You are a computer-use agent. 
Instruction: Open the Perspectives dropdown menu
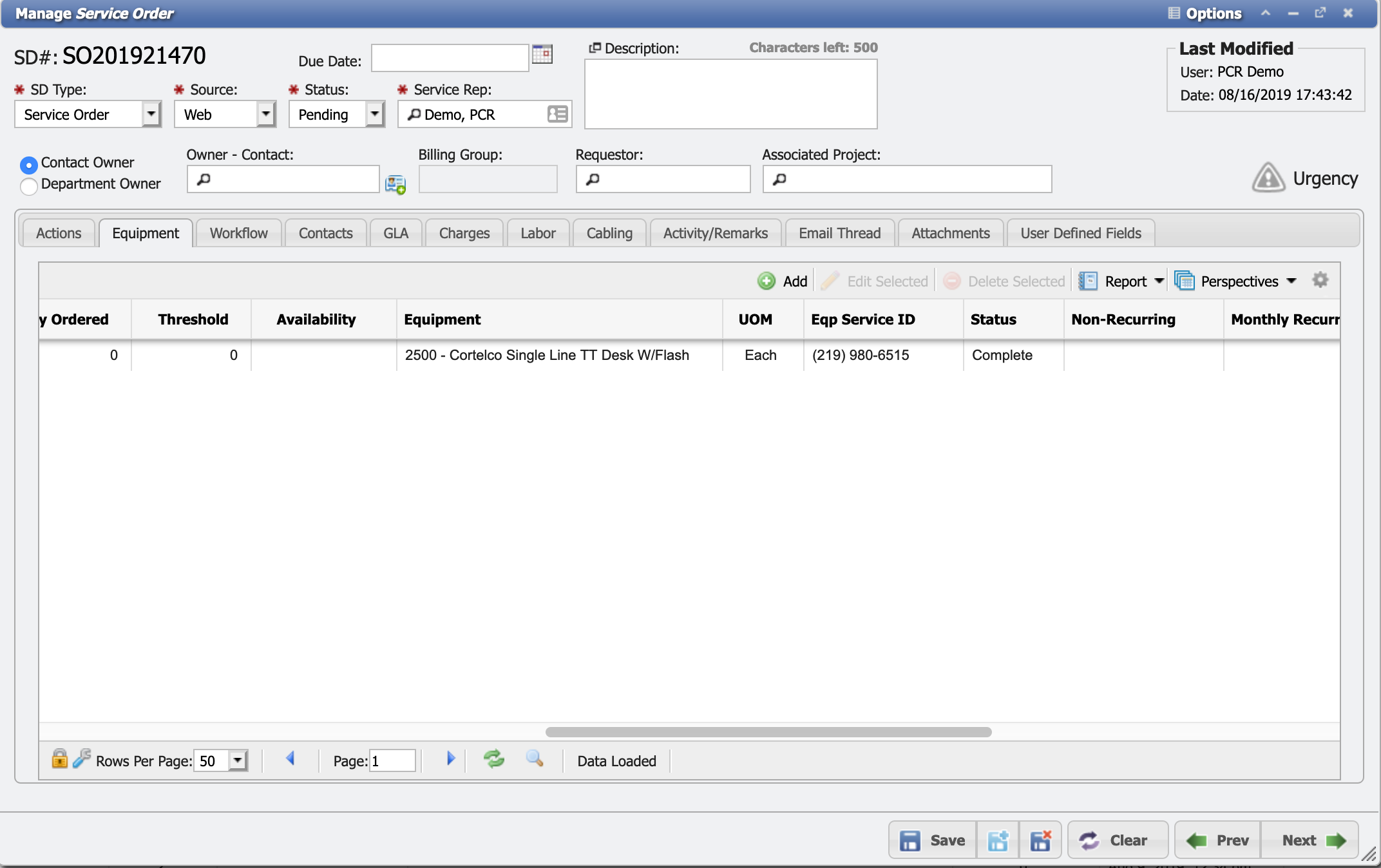(1235, 281)
